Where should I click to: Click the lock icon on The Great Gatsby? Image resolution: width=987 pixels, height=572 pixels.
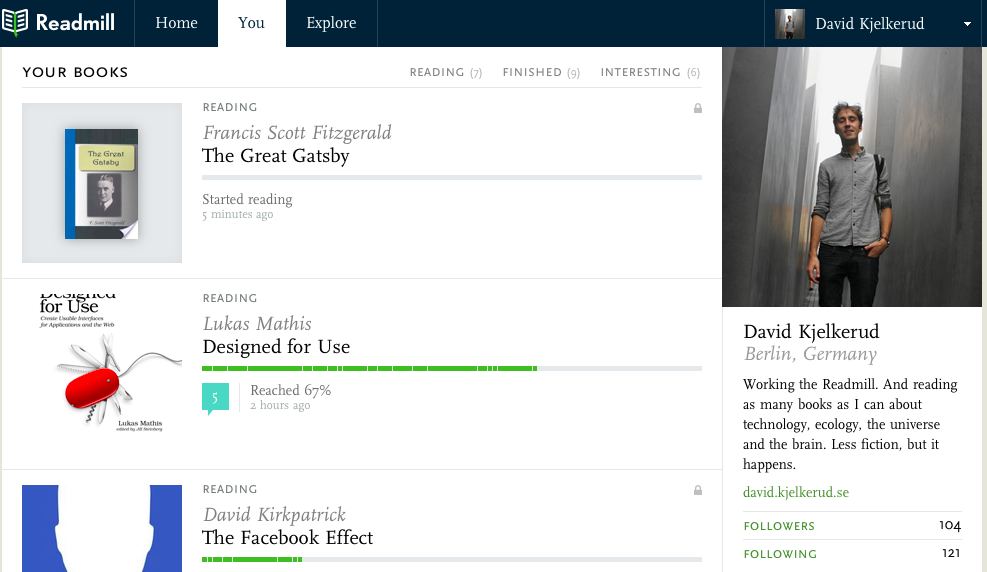(x=697, y=108)
